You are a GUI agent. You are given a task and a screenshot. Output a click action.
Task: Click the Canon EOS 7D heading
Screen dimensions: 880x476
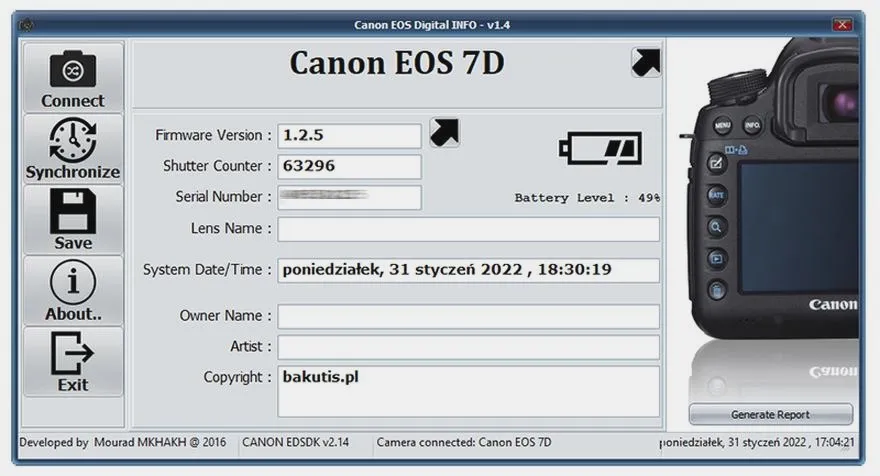[397, 63]
